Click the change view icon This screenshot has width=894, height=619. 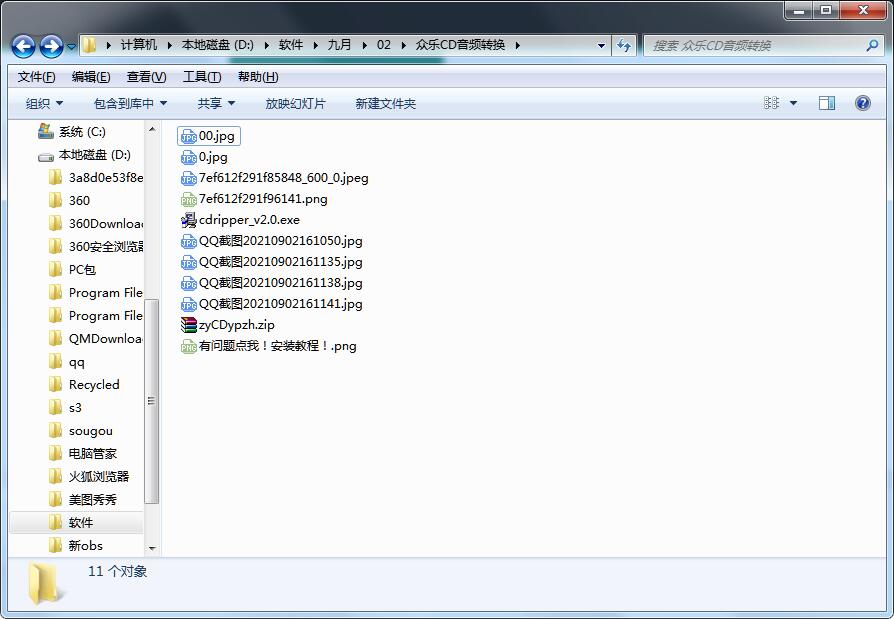click(771, 103)
